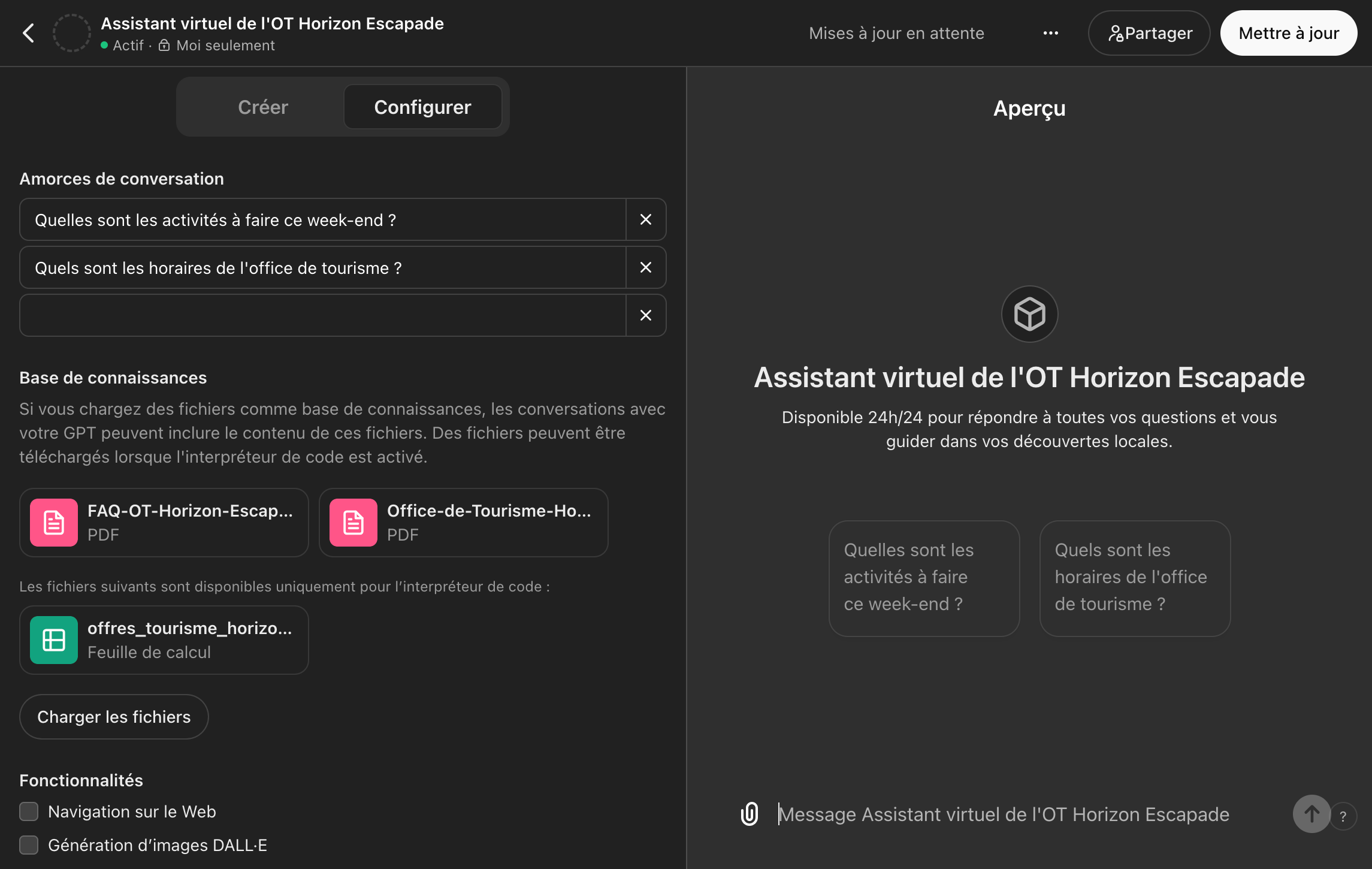This screenshot has width=1372, height=869.
Task: Select the offres_tourisme_horizo spreadsheet file
Action: pos(164,640)
